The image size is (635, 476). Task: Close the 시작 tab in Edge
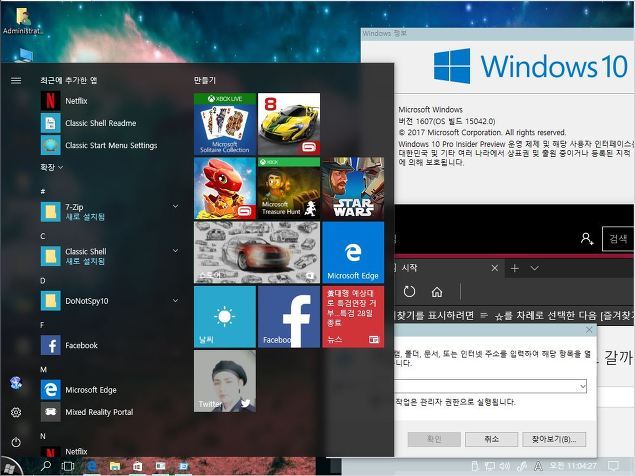tap(494, 268)
